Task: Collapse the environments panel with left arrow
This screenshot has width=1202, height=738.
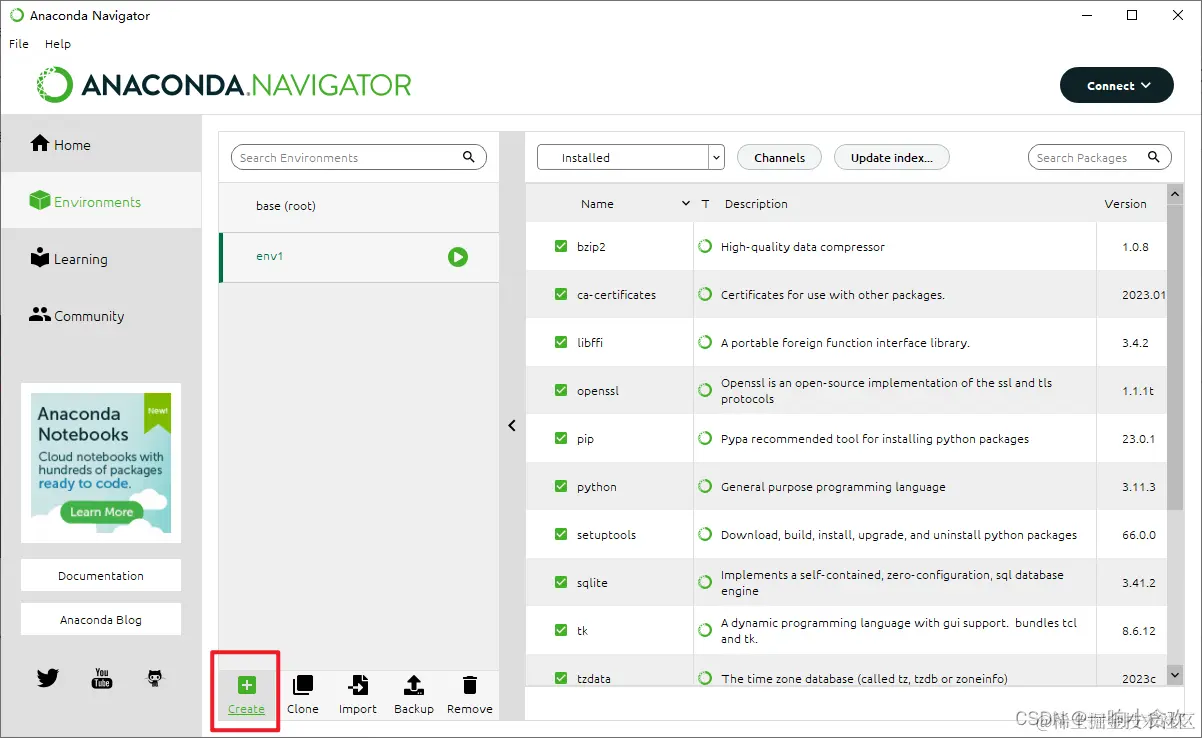Action: pyautogui.click(x=512, y=425)
